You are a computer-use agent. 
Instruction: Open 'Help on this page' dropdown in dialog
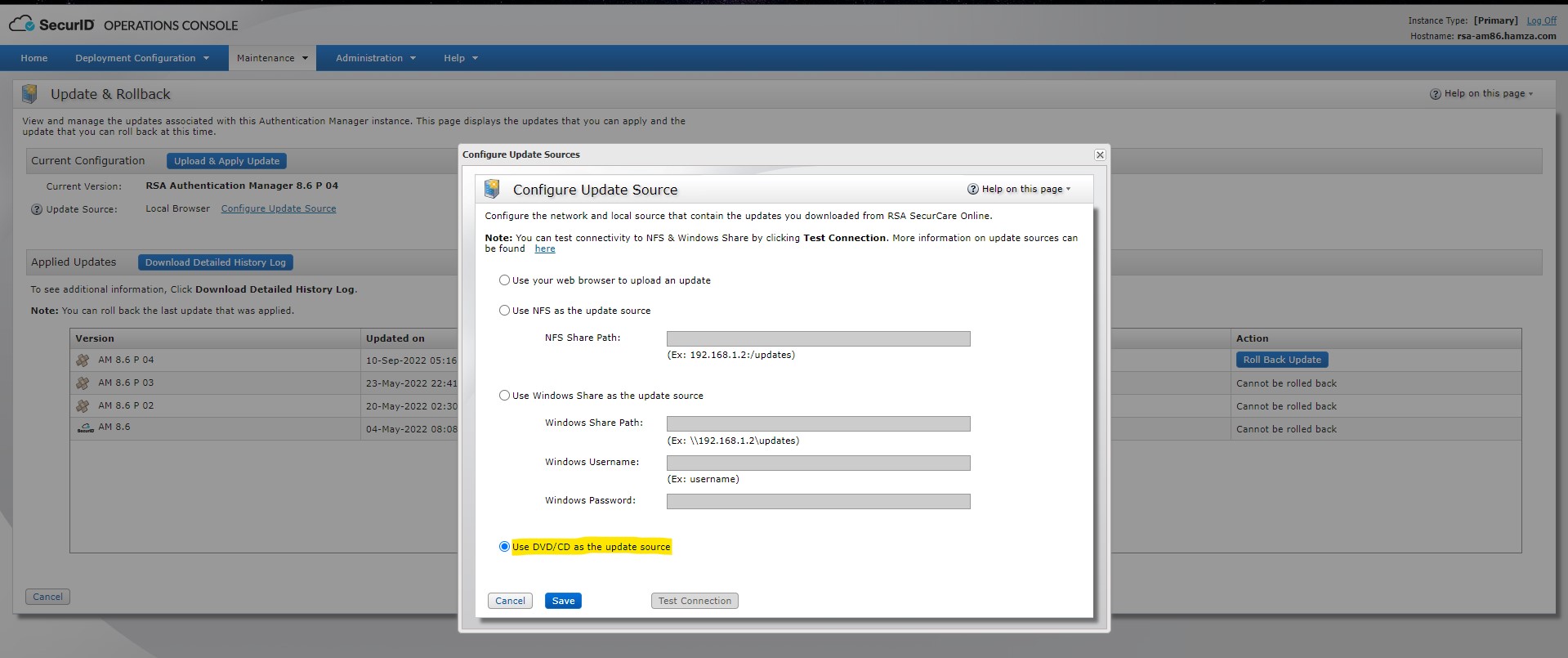1025,189
